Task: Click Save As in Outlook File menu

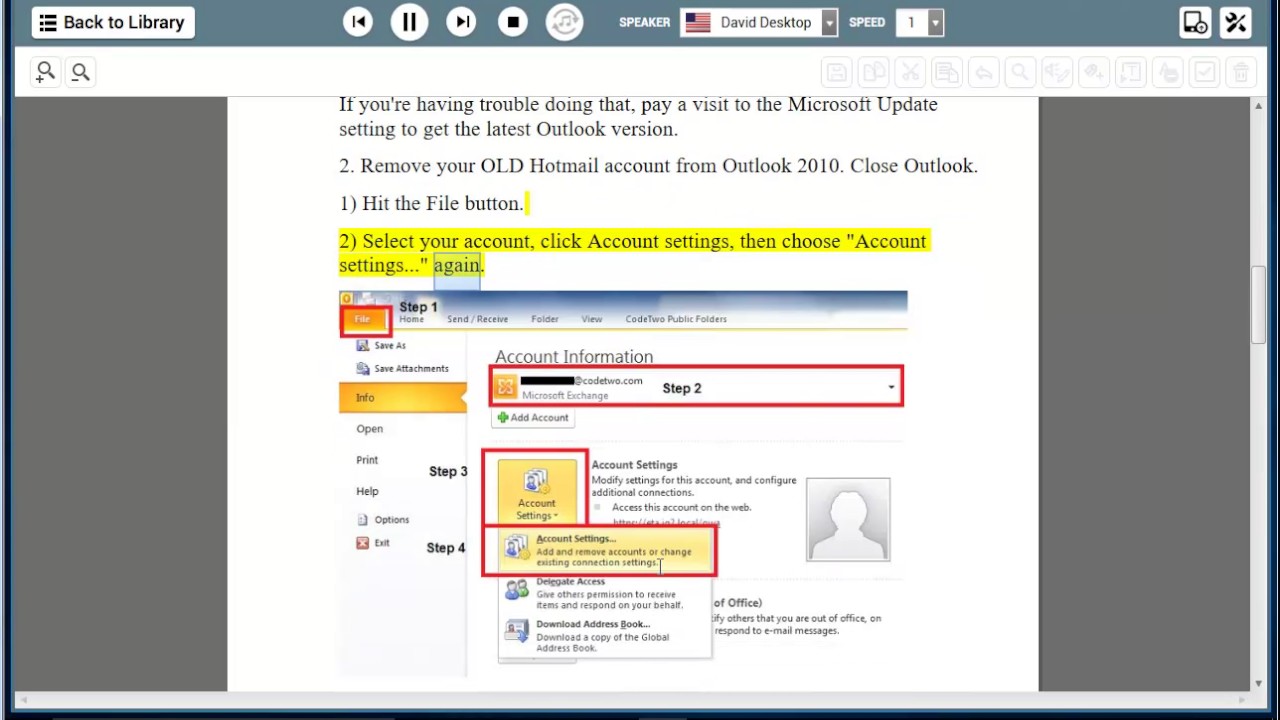Action: pyautogui.click(x=381, y=345)
